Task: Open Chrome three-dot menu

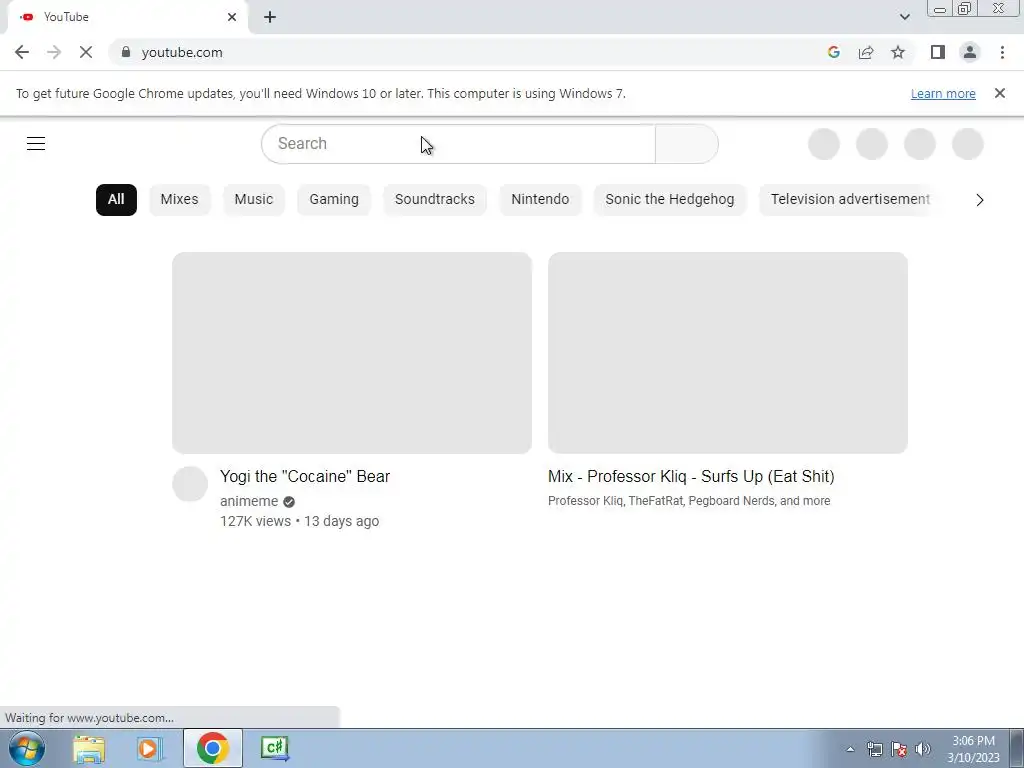Action: point(1002,52)
